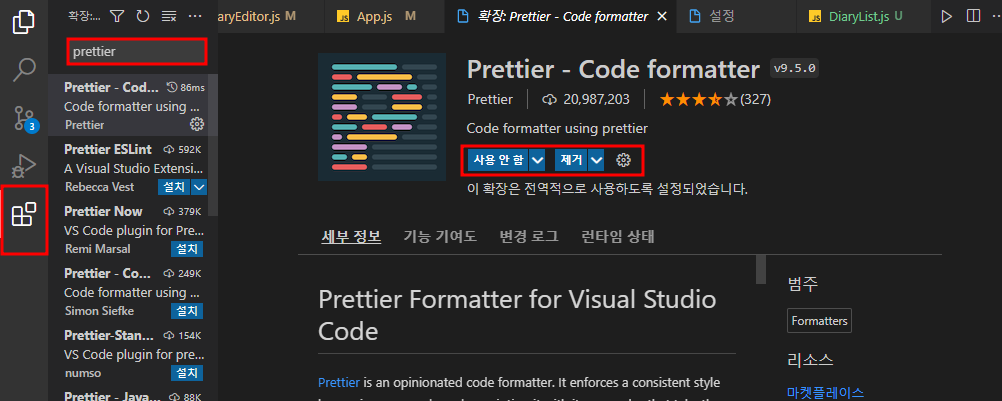The height and width of the screenshot is (401, 1002).
Task: Refresh the extensions list
Action: (143, 17)
